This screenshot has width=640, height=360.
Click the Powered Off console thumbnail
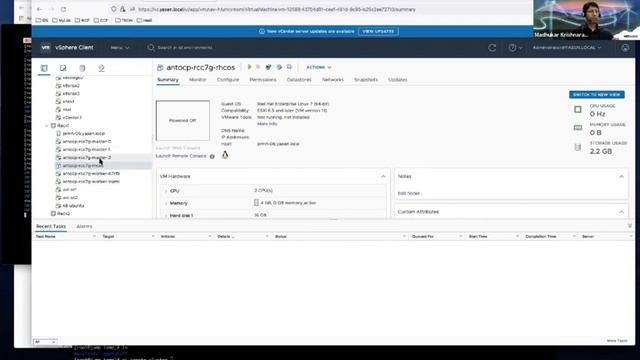coord(182,120)
